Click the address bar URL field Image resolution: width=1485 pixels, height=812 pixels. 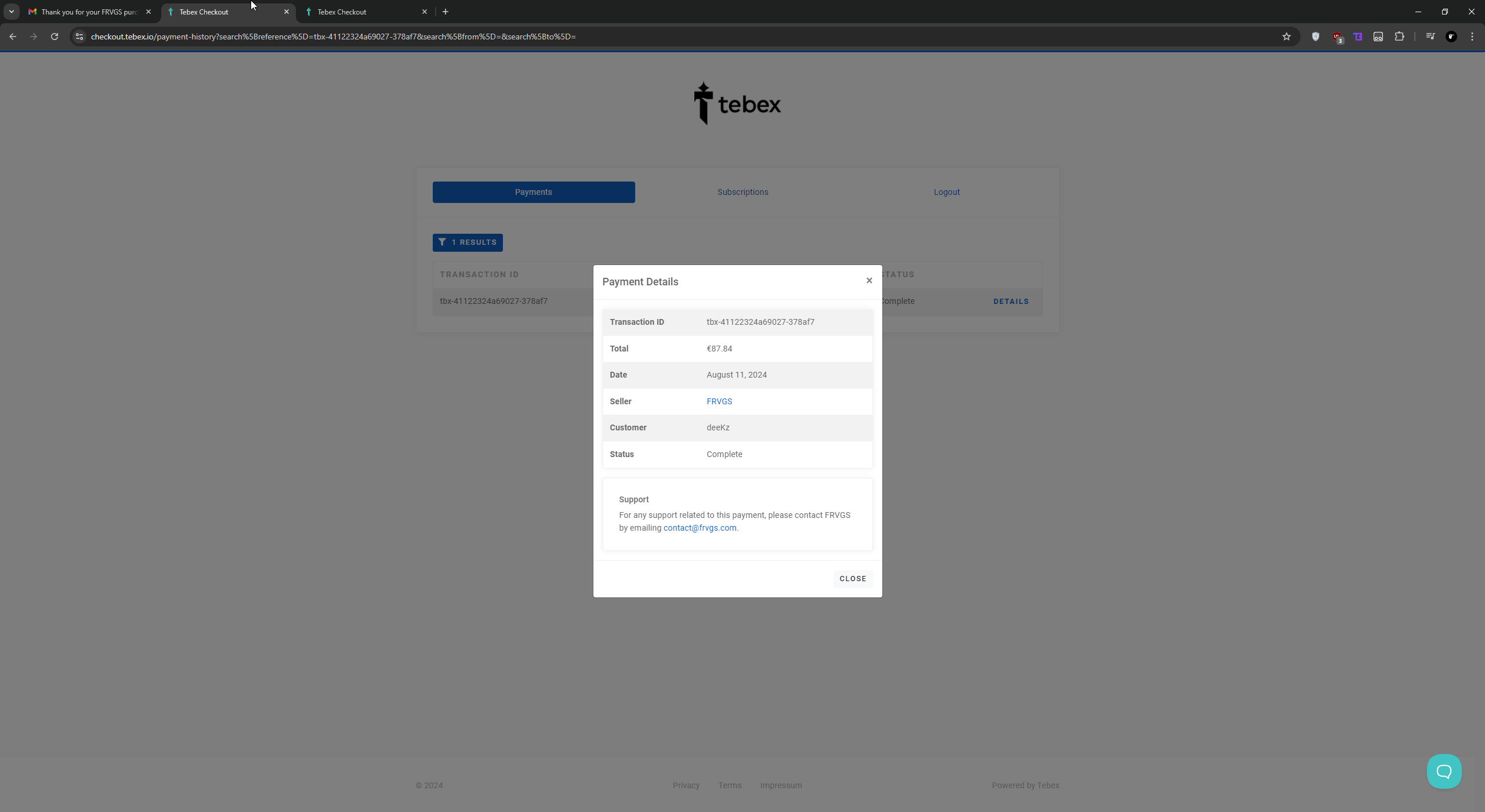click(638, 37)
